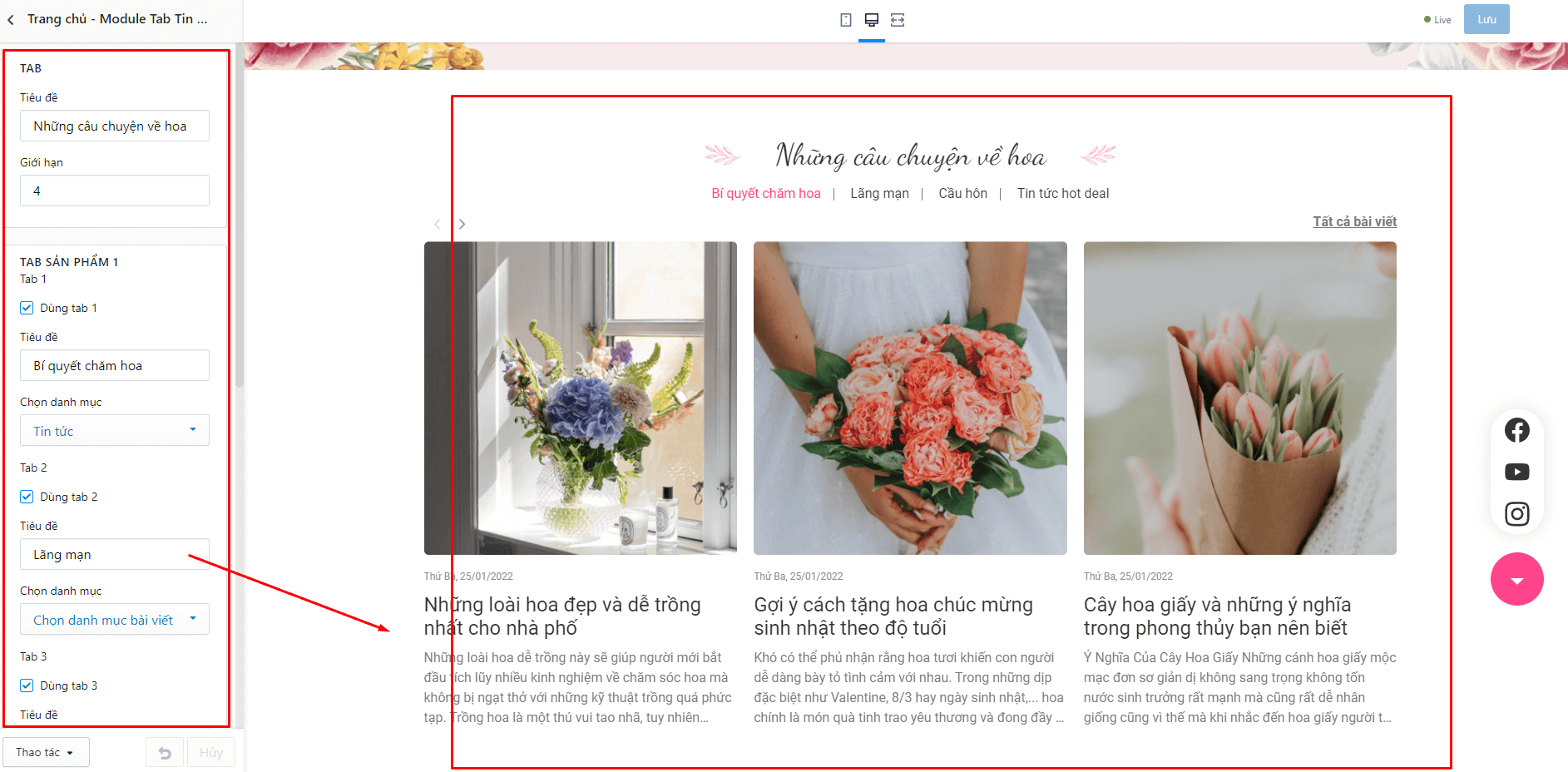Screen dimensions: 1568x772
Task: Open the YouTube social icon
Action: click(x=1516, y=472)
